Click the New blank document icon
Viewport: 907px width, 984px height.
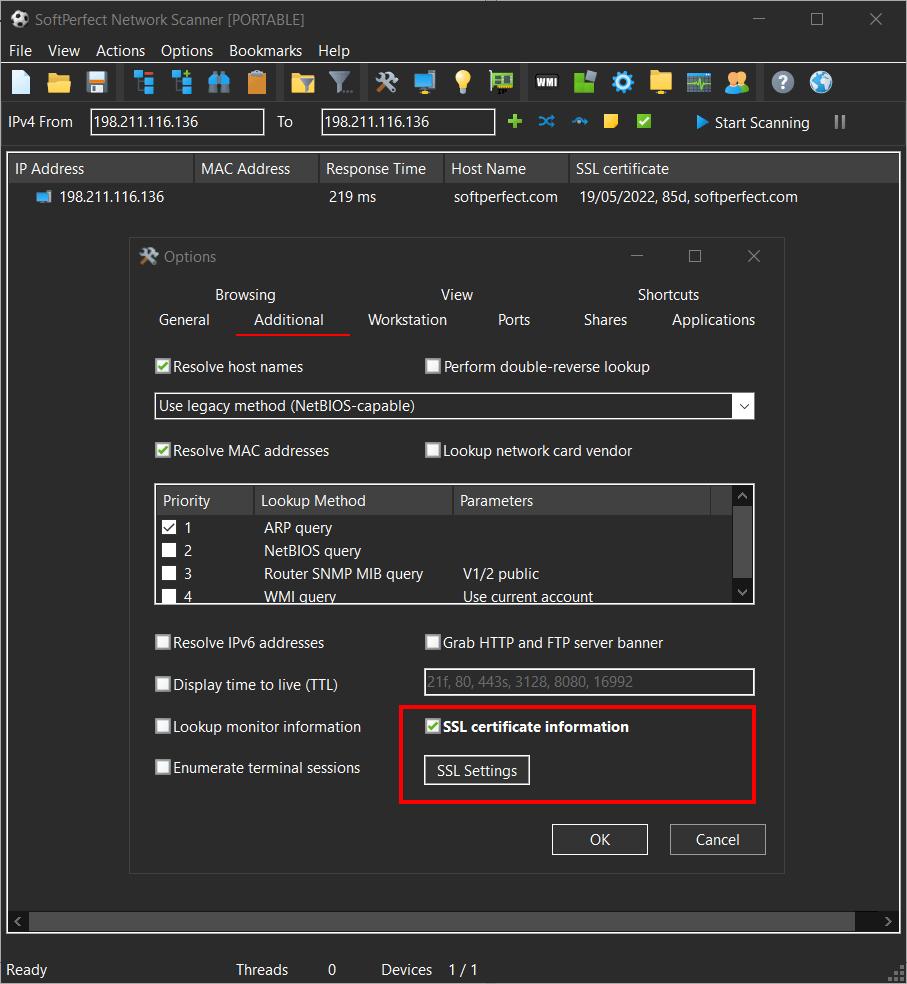[21, 82]
